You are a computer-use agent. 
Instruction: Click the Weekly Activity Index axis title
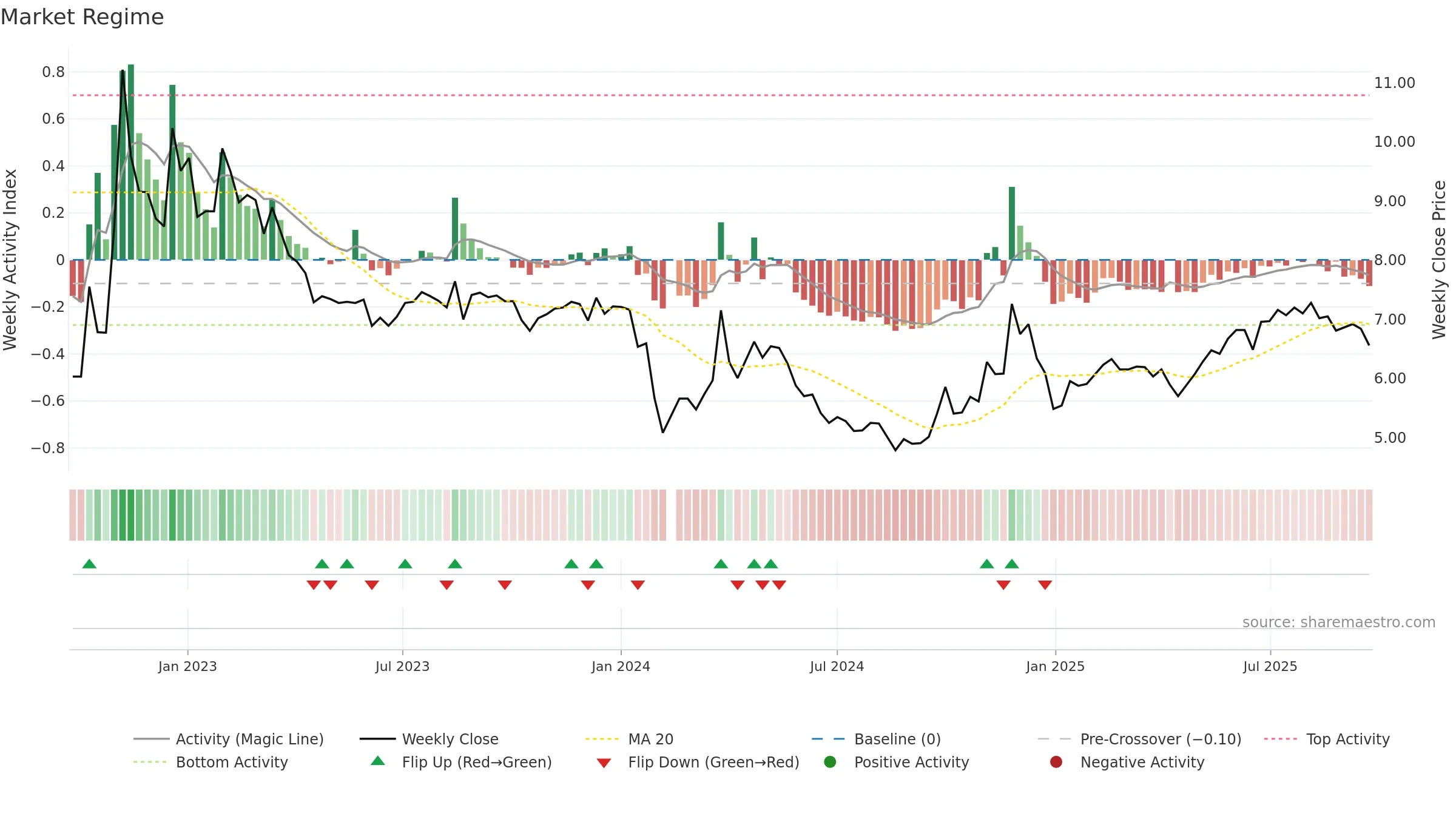click(x=10, y=260)
